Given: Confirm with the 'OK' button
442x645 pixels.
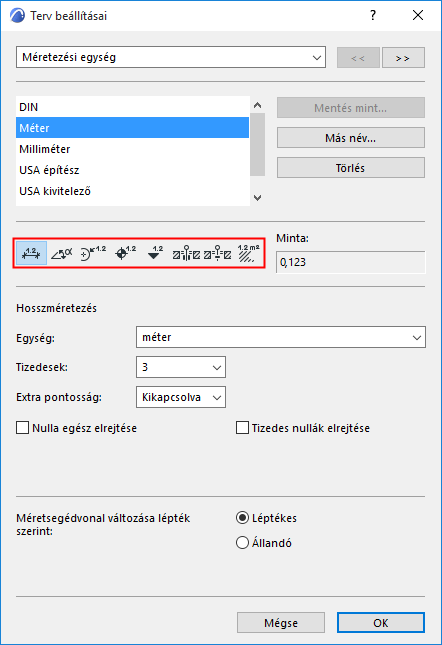Looking at the screenshot, I should (x=381, y=623).
